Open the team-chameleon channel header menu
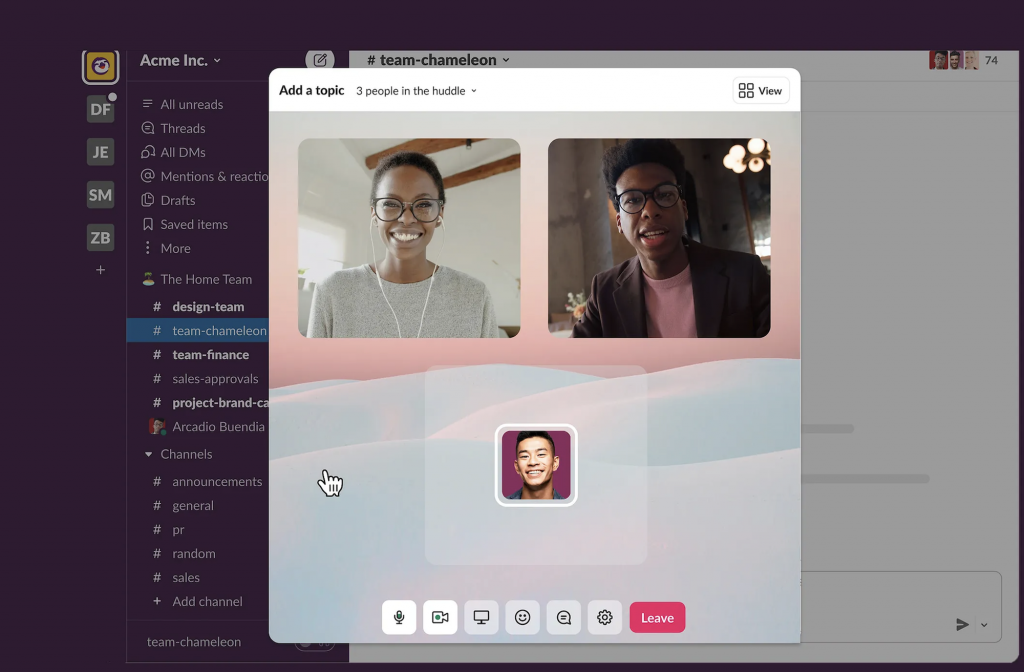 click(x=435, y=60)
